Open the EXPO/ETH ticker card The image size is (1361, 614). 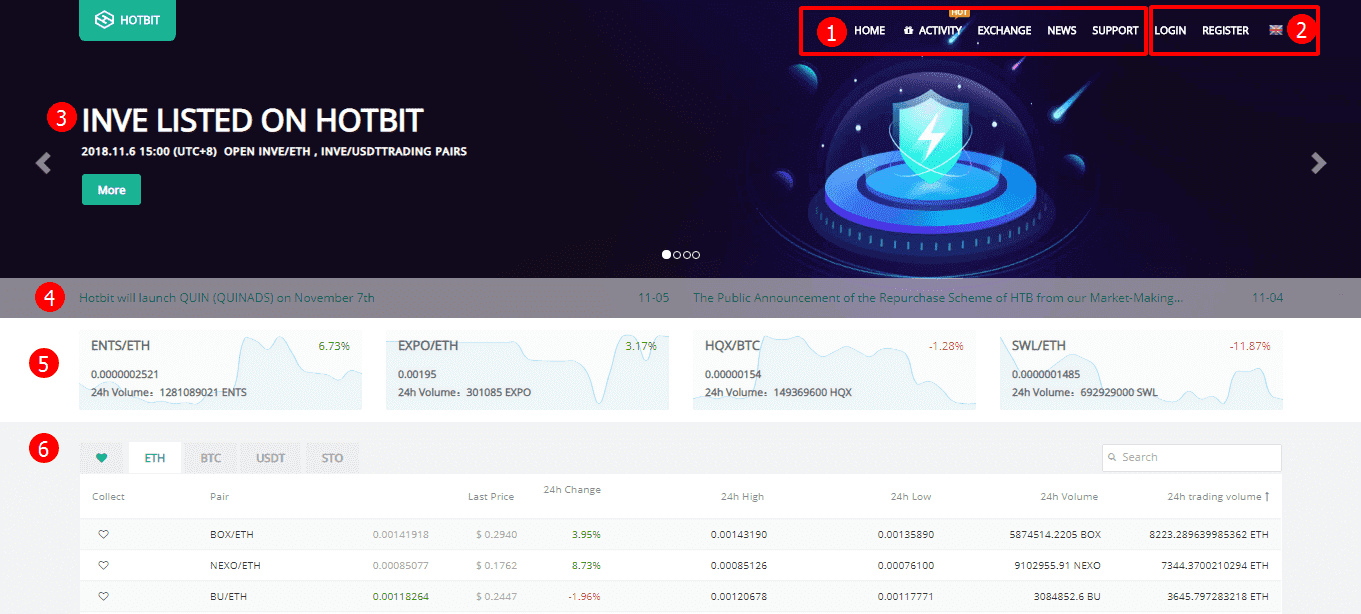527,370
